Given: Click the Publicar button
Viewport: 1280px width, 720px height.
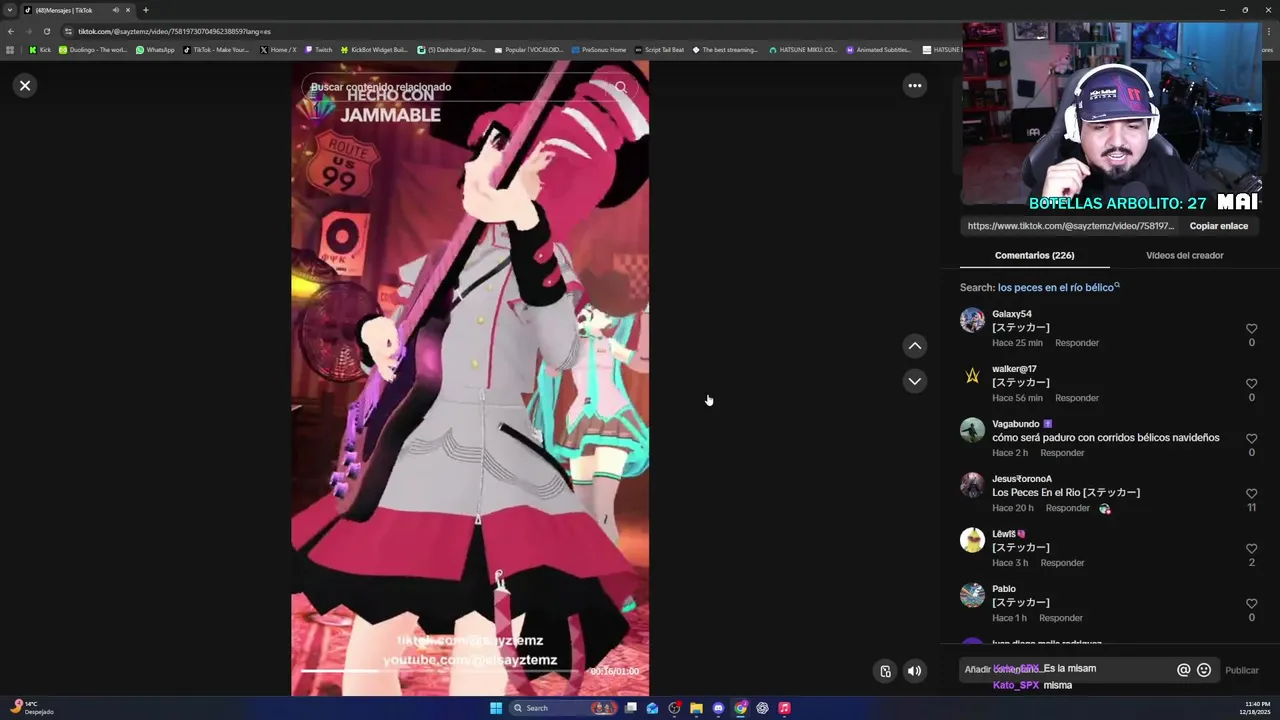Looking at the screenshot, I should (1242, 670).
